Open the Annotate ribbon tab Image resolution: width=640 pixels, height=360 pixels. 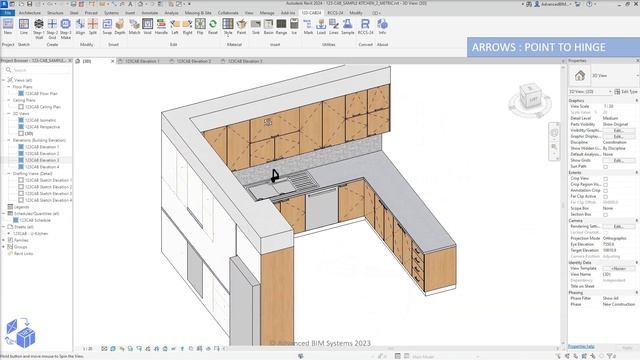point(149,13)
